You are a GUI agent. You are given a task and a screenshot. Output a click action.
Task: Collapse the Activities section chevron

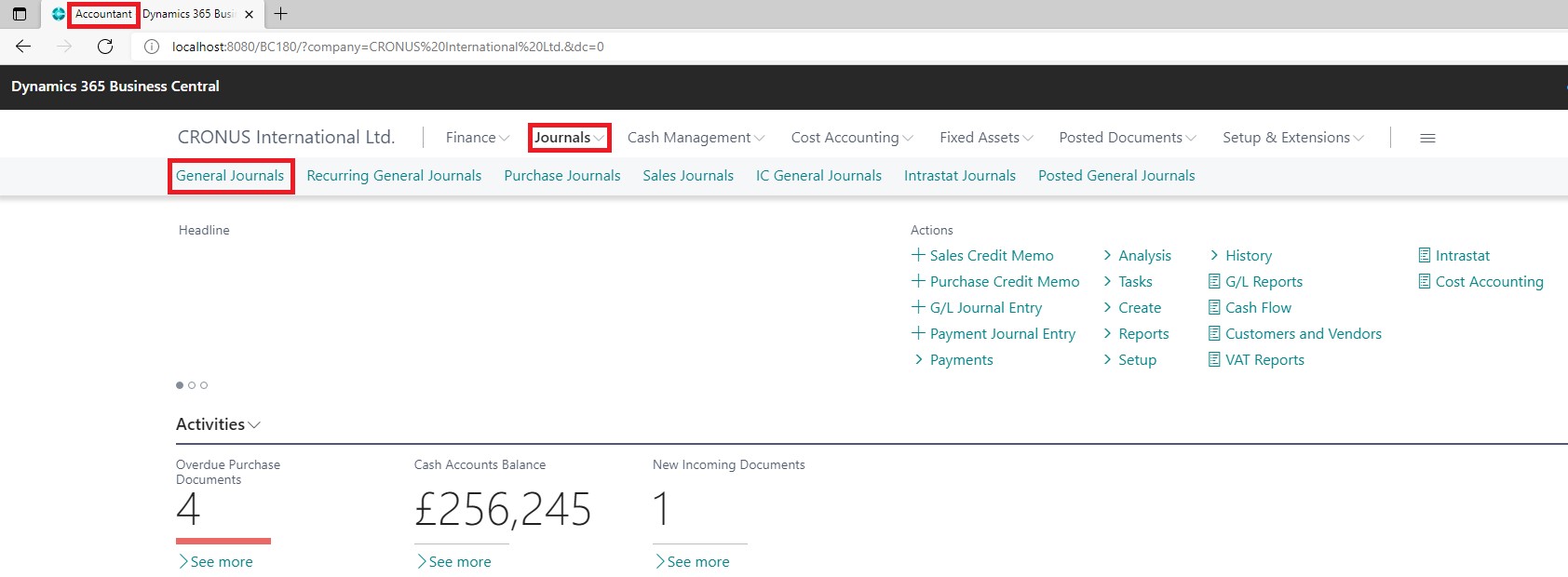(x=255, y=424)
